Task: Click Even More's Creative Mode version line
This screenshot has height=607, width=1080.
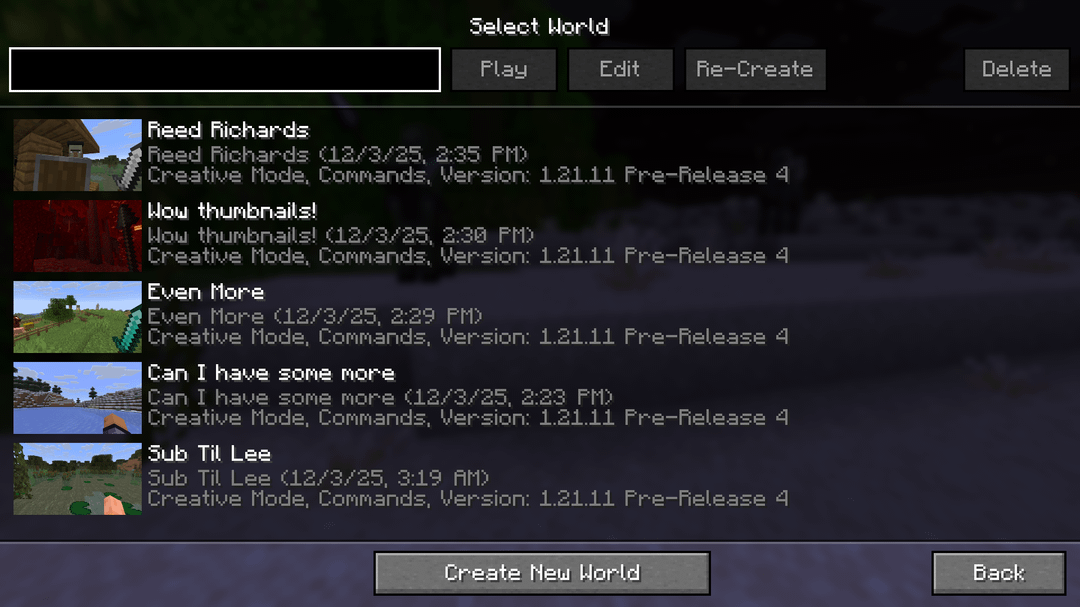Action: pos(468,337)
